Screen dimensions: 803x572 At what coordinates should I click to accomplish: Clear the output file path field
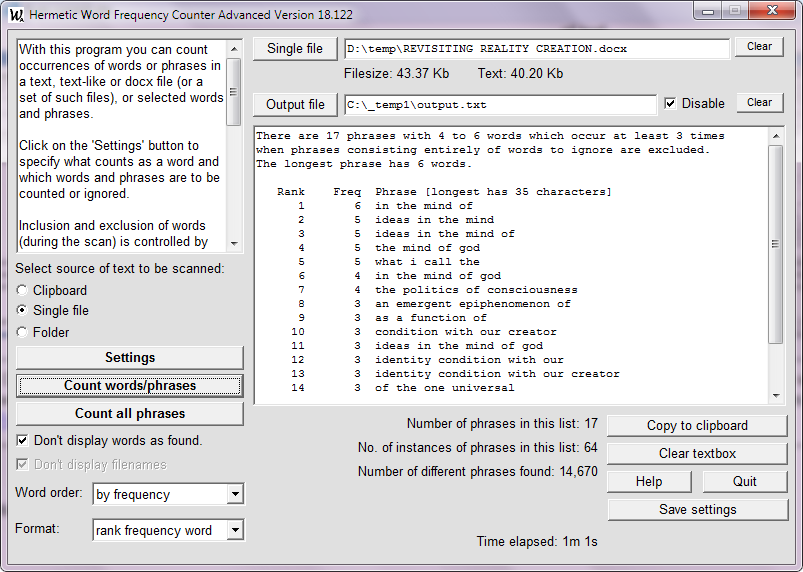tap(759, 102)
